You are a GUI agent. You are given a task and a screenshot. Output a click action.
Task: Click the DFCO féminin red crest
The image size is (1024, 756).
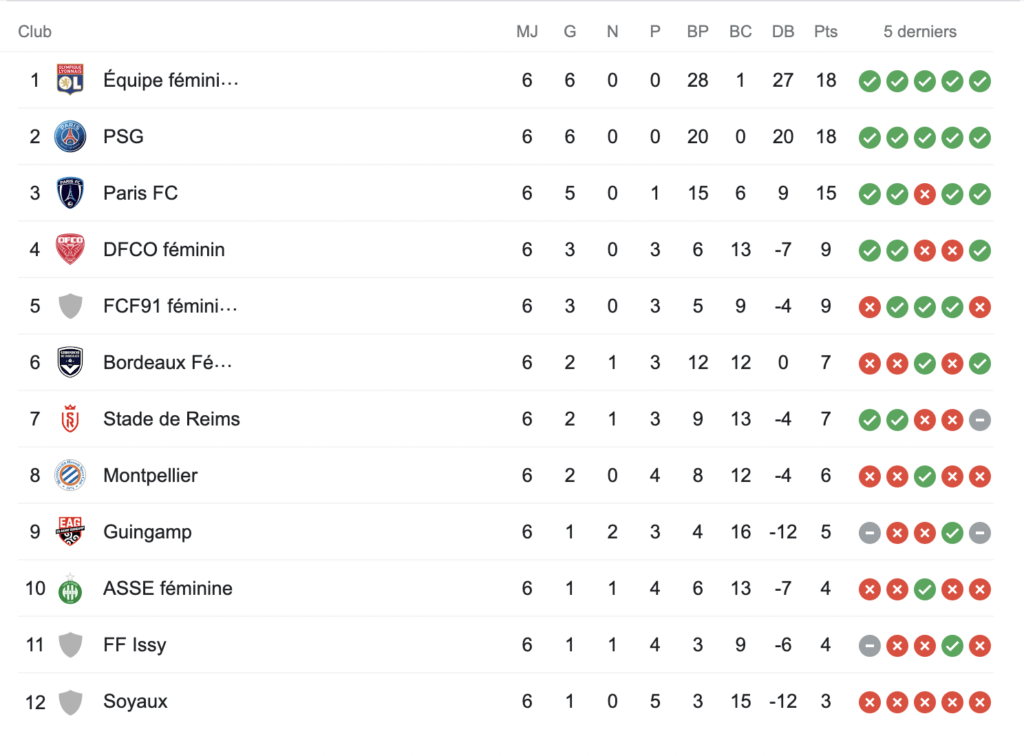click(70, 249)
